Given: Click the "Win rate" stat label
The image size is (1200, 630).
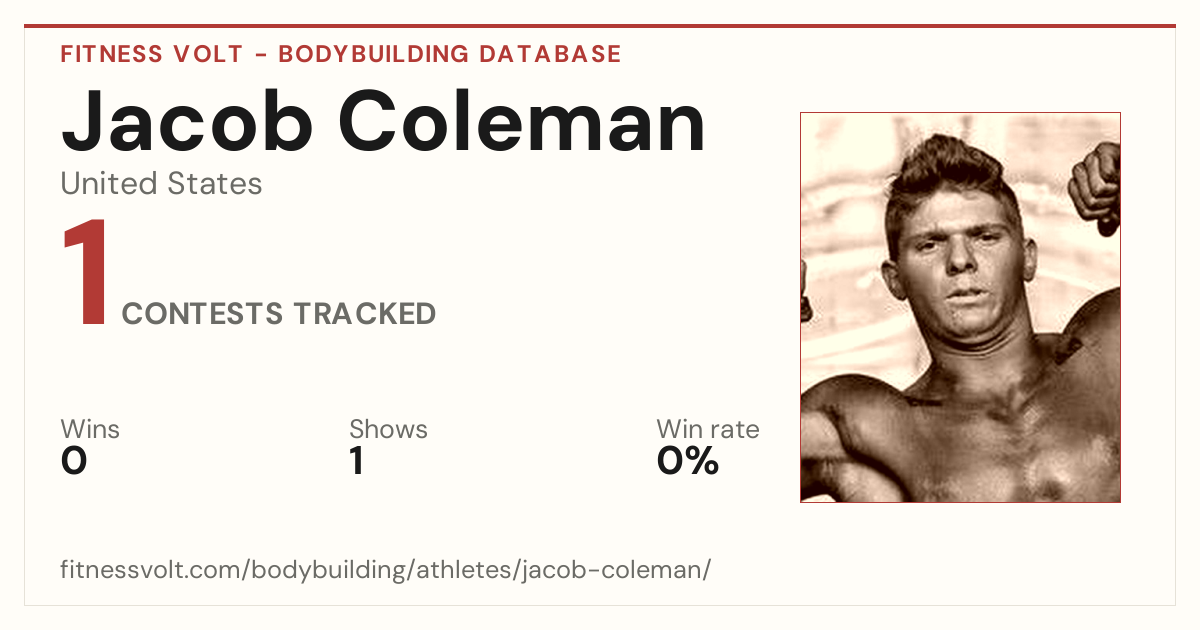Looking at the screenshot, I should (x=708, y=430).
